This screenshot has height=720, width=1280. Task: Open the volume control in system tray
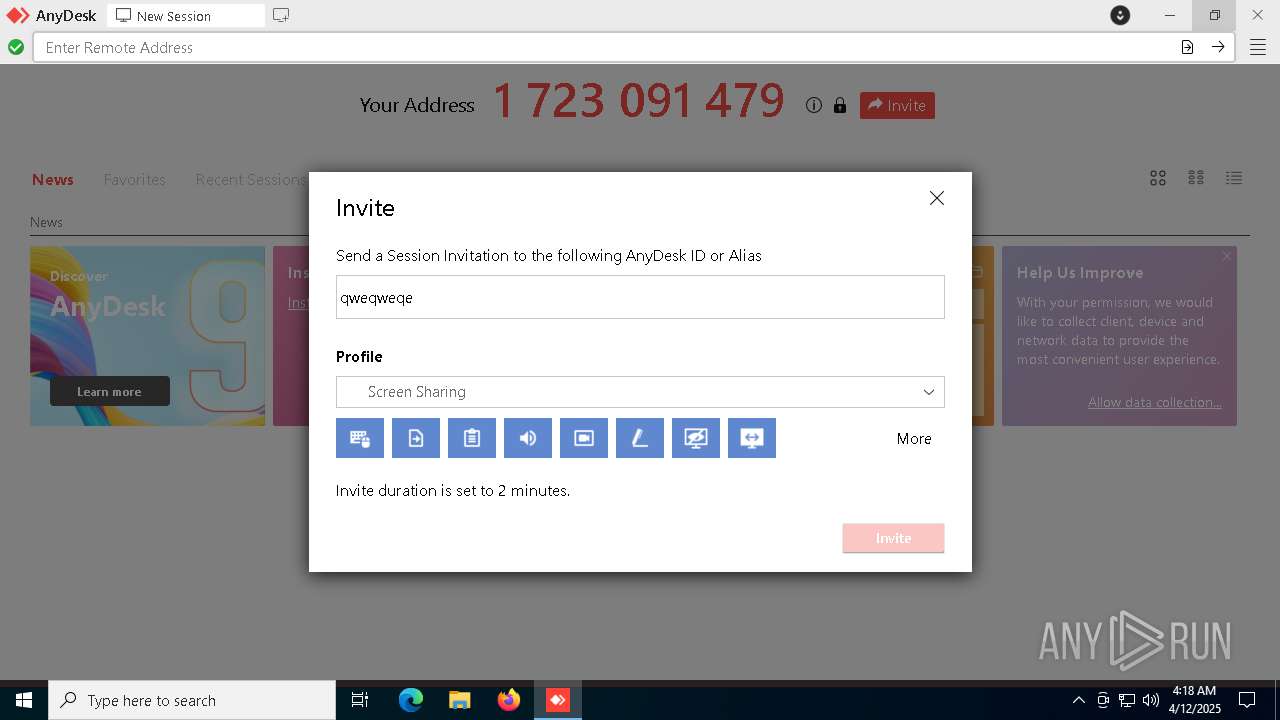(x=1151, y=700)
